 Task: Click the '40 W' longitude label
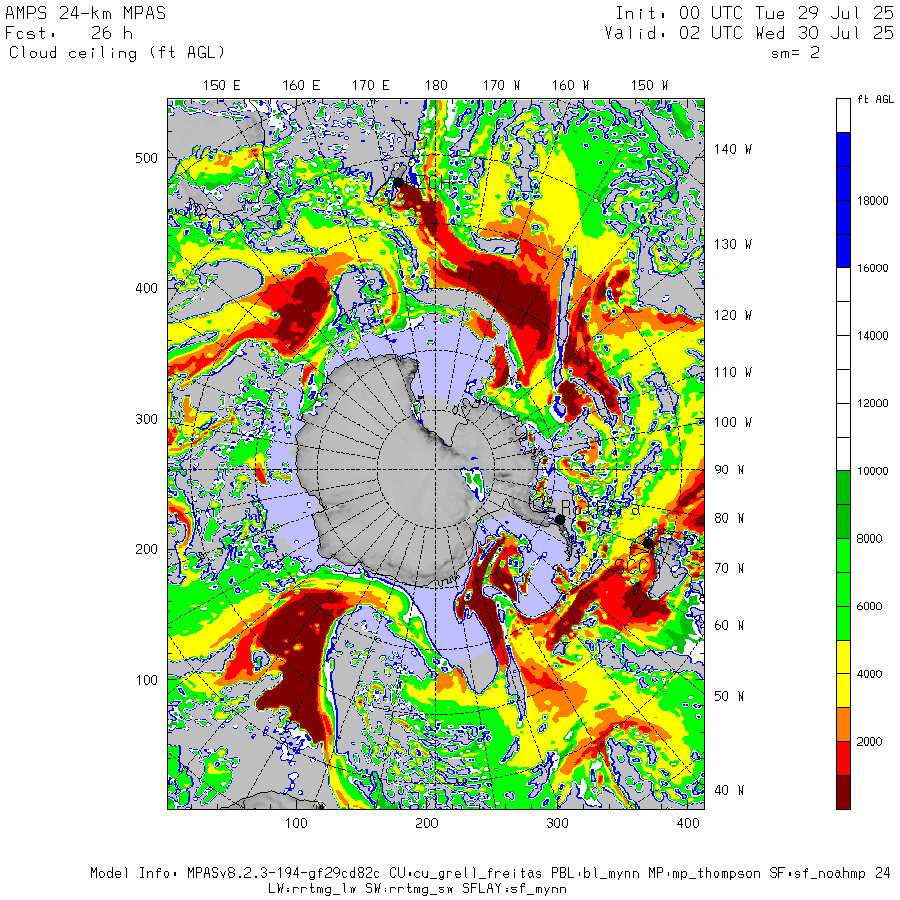pyautogui.click(x=729, y=790)
